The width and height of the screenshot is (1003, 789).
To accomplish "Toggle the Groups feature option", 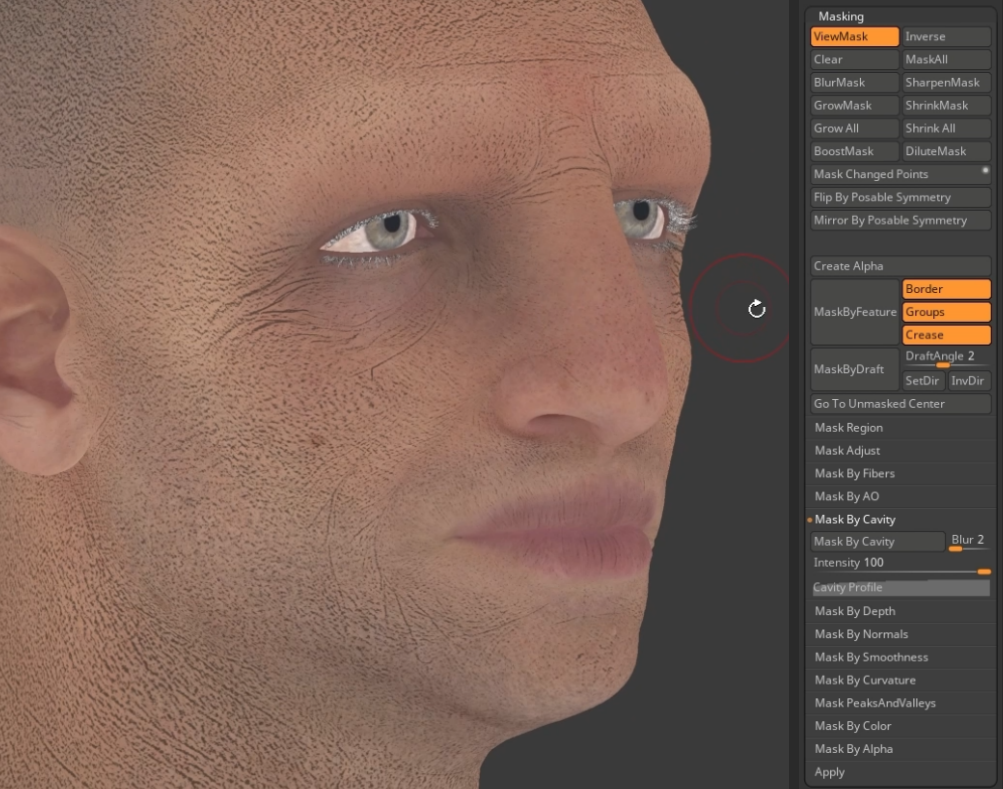I will click(946, 312).
